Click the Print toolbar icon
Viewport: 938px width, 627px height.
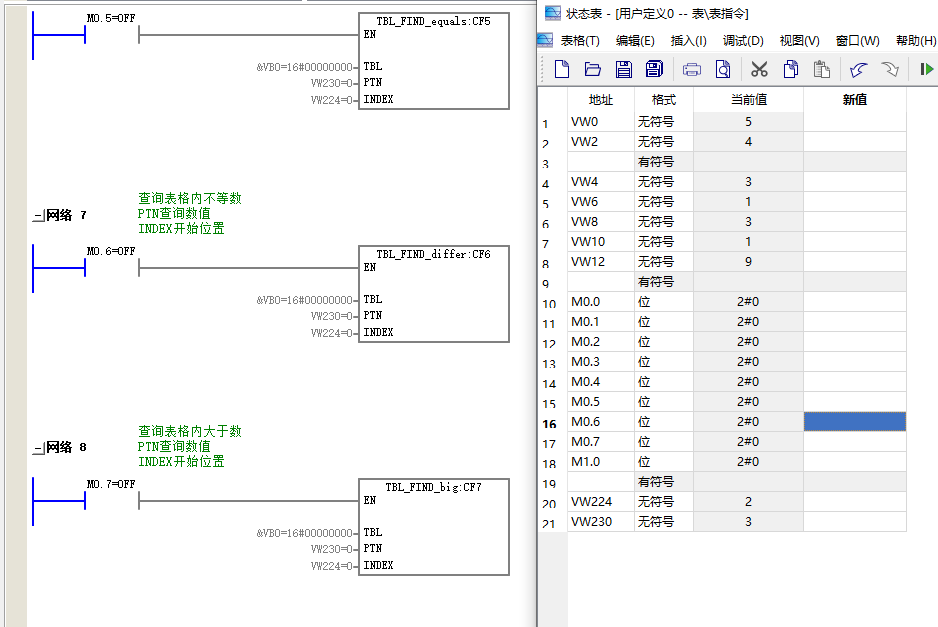coord(692,69)
